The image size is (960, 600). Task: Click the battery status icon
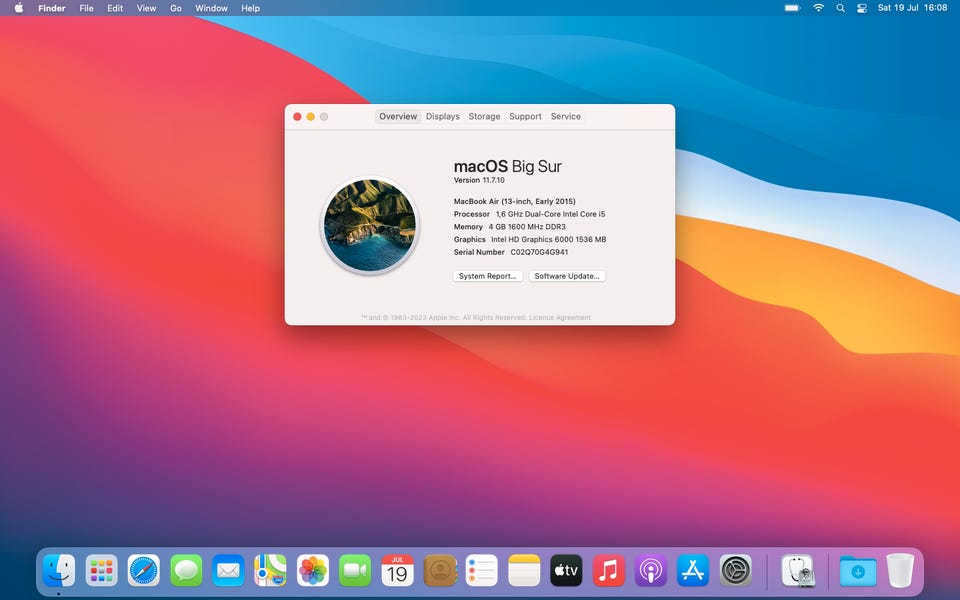(792, 8)
